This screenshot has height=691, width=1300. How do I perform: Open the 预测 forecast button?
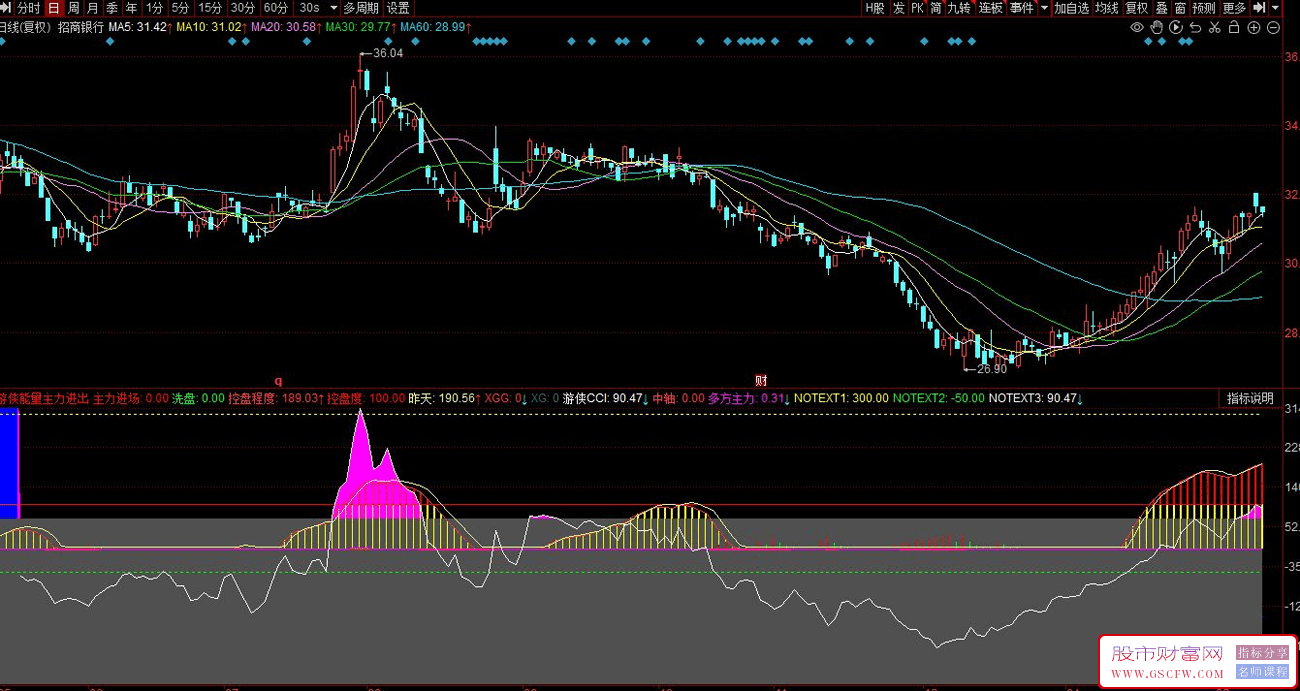click(1204, 7)
